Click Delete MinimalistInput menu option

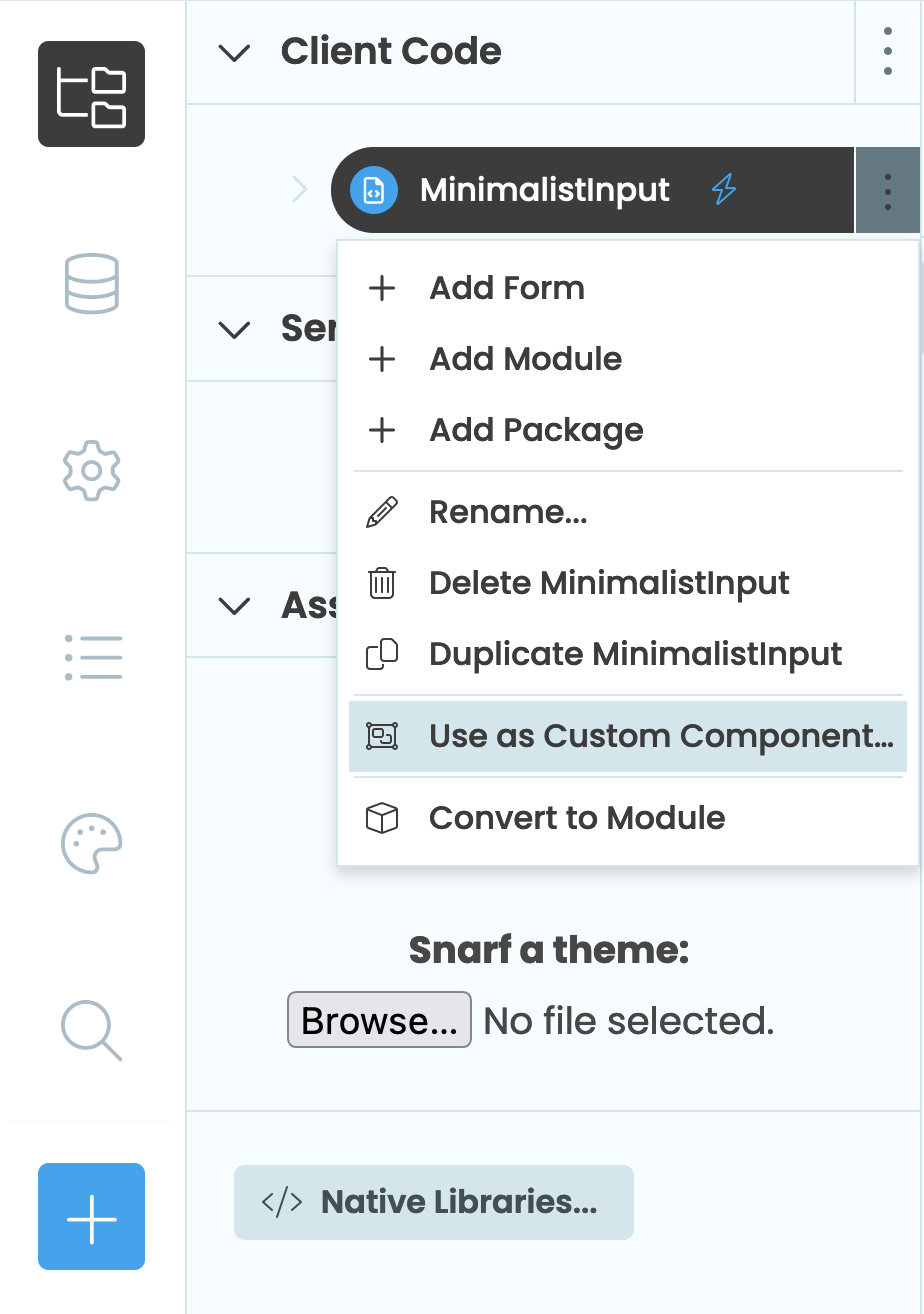[609, 582]
